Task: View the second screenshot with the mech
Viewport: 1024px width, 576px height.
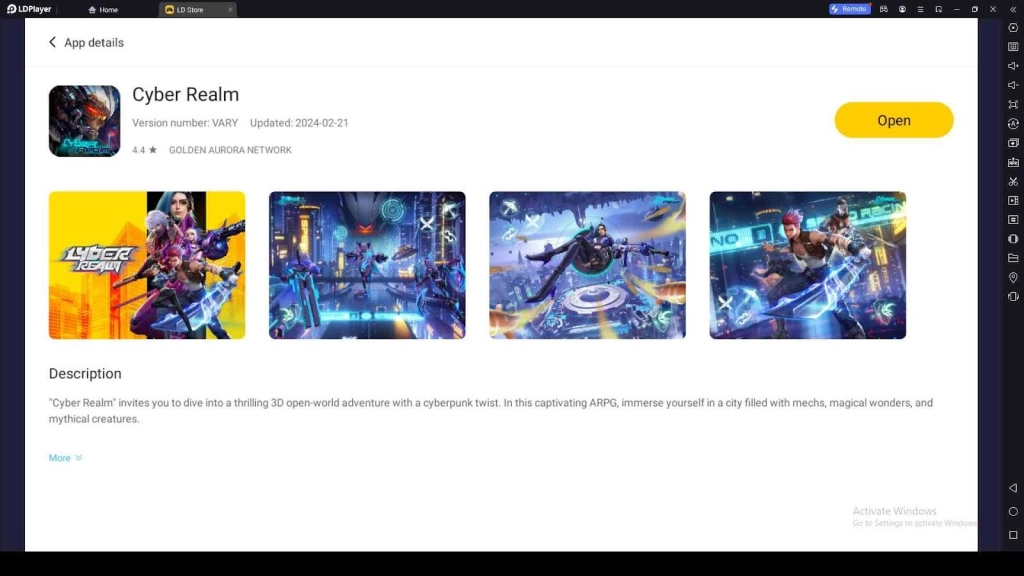Action: click(x=367, y=265)
